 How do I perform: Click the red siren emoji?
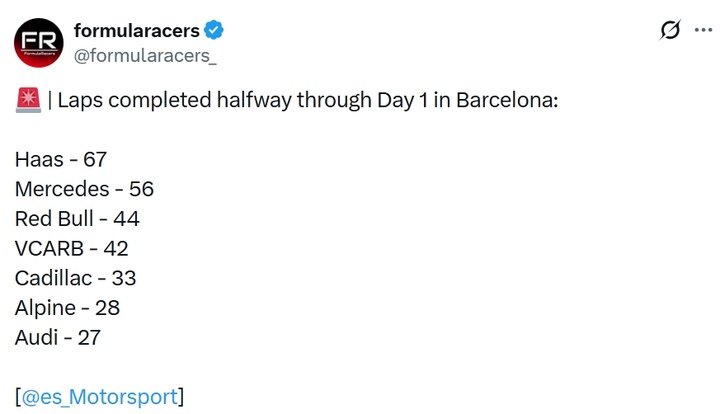27,101
